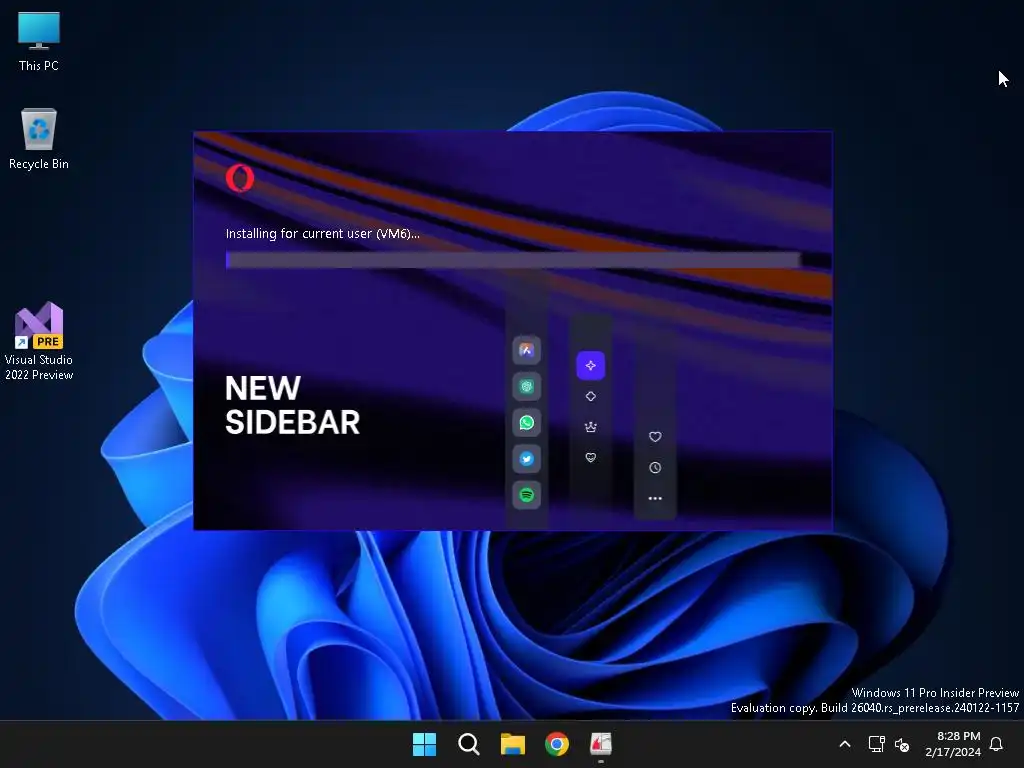Click the Aria AI icon in sidebar preview
1024x768 pixels.
(x=526, y=351)
